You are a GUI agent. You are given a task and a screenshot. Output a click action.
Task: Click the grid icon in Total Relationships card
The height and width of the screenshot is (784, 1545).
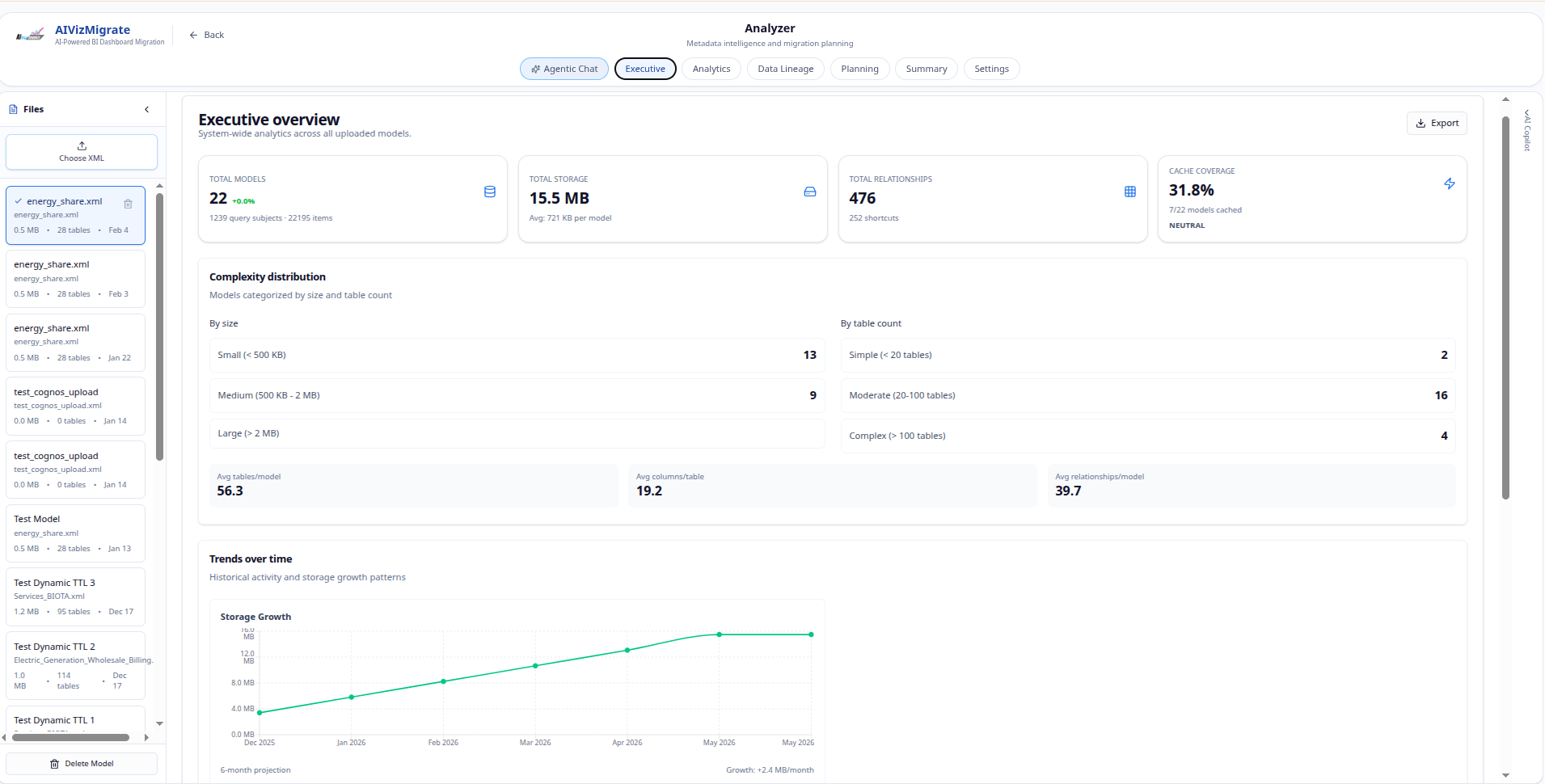pos(1130,192)
